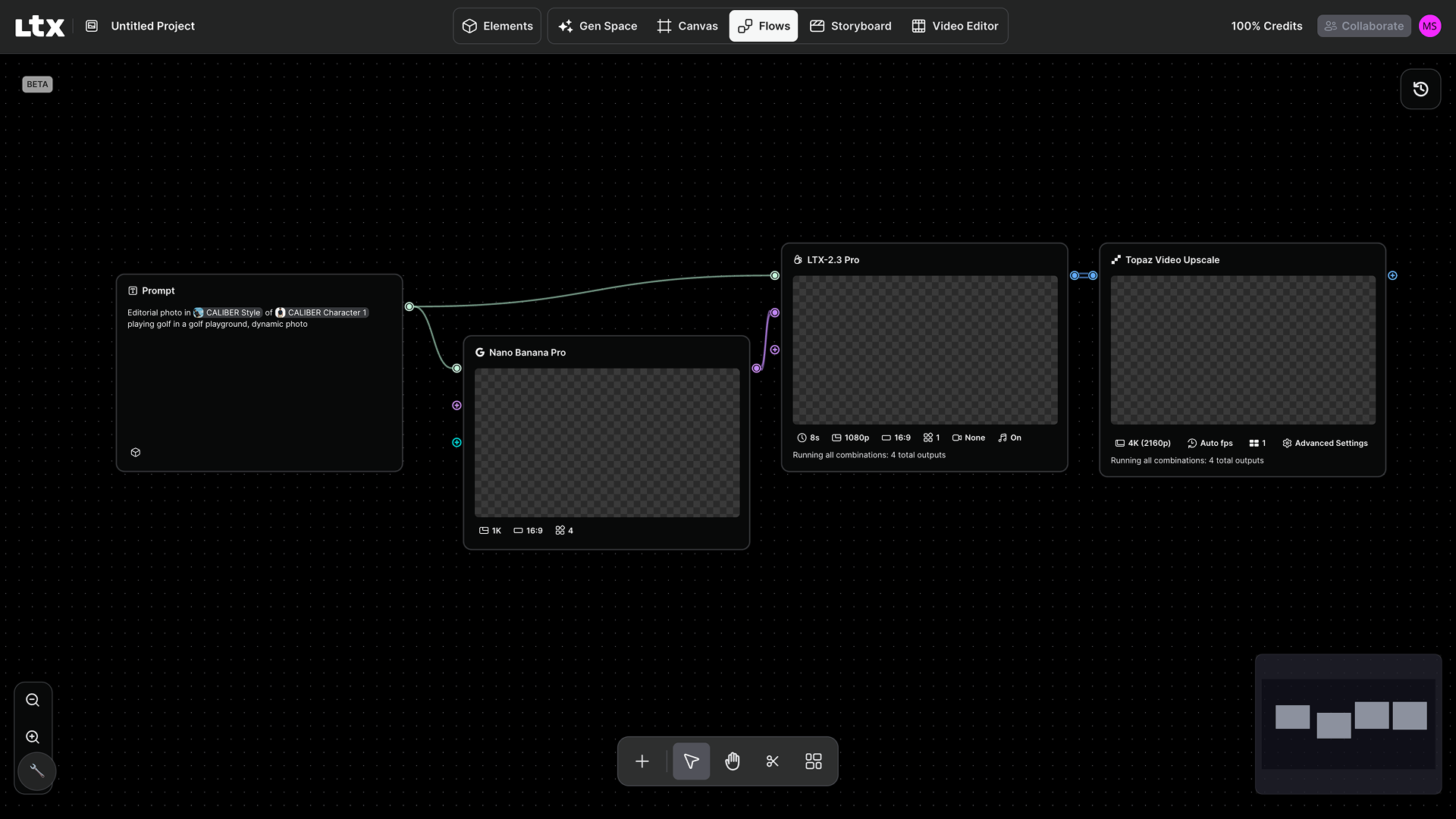Choose the scissors cut tool

click(x=773, y=761)
